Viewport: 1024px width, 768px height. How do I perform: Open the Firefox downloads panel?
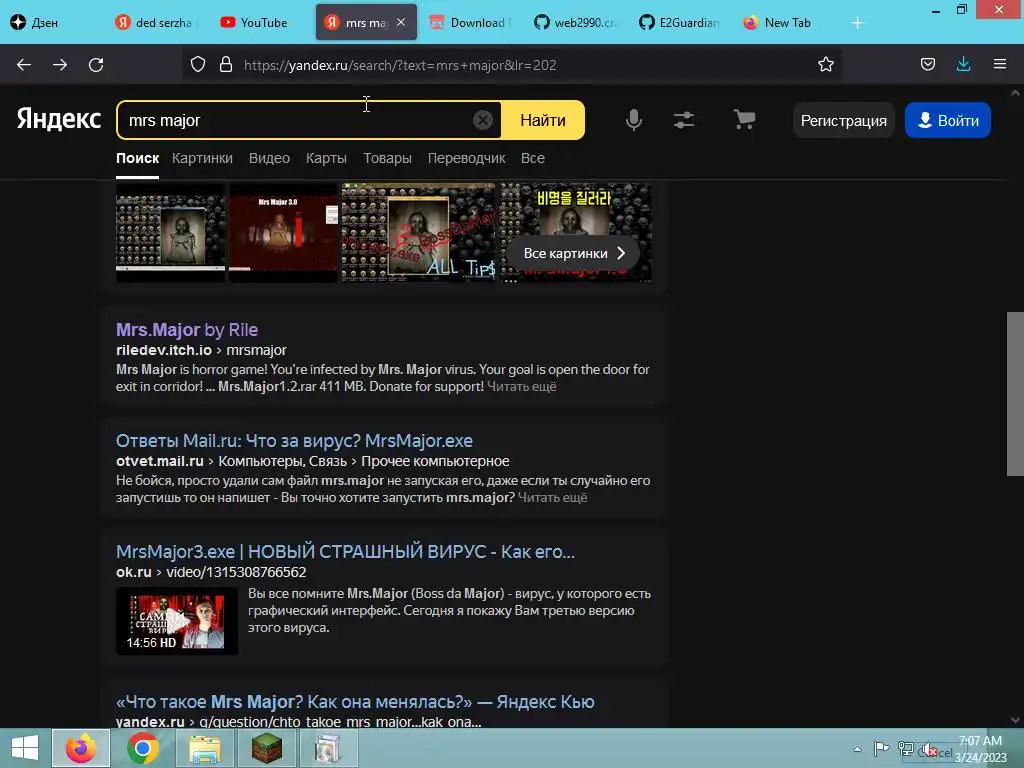pos(963,64)
